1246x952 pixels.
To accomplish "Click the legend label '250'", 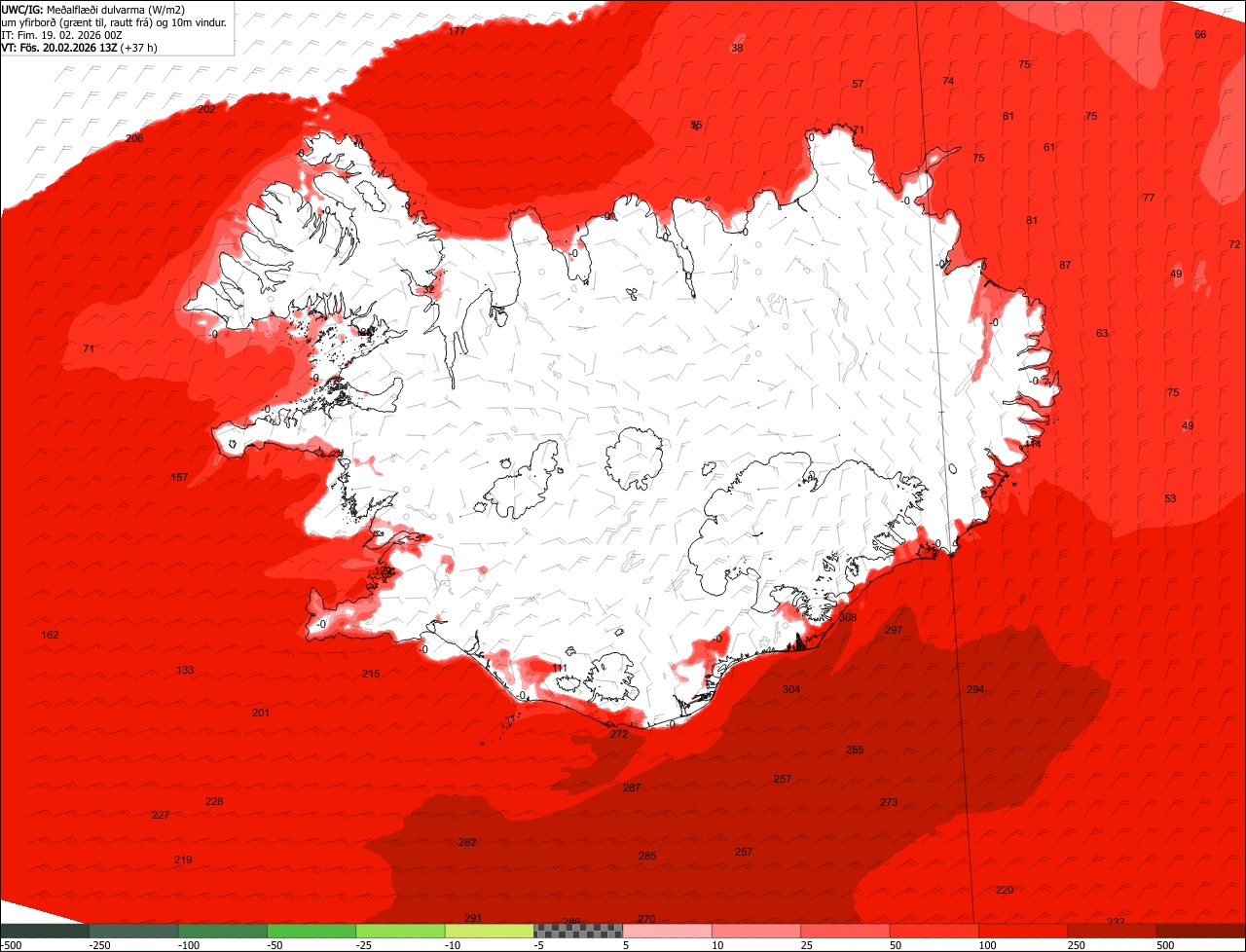I will (x=1077, y=945).
